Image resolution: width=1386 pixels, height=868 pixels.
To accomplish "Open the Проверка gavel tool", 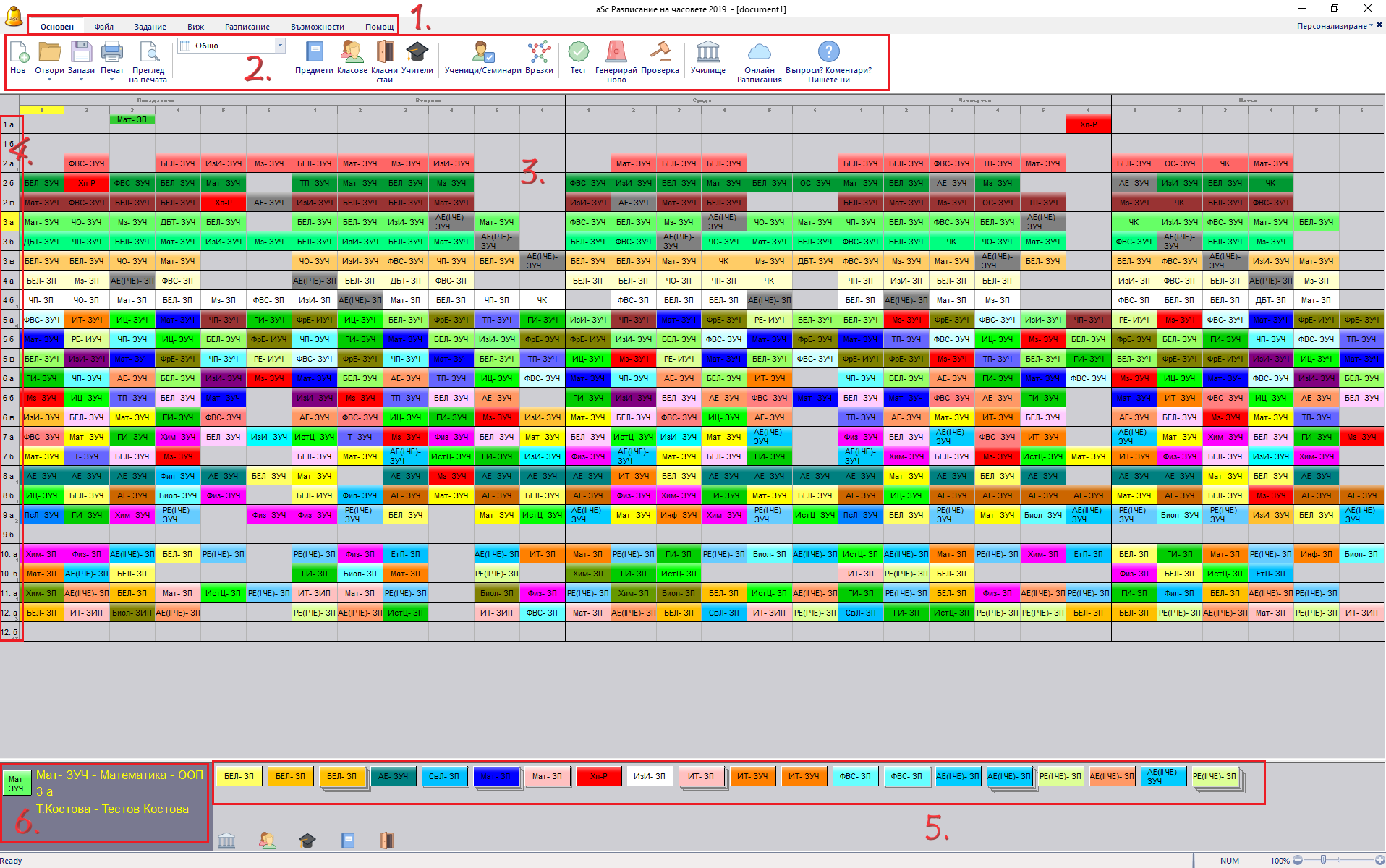I will pyautogui.click(x=660, y=53).
